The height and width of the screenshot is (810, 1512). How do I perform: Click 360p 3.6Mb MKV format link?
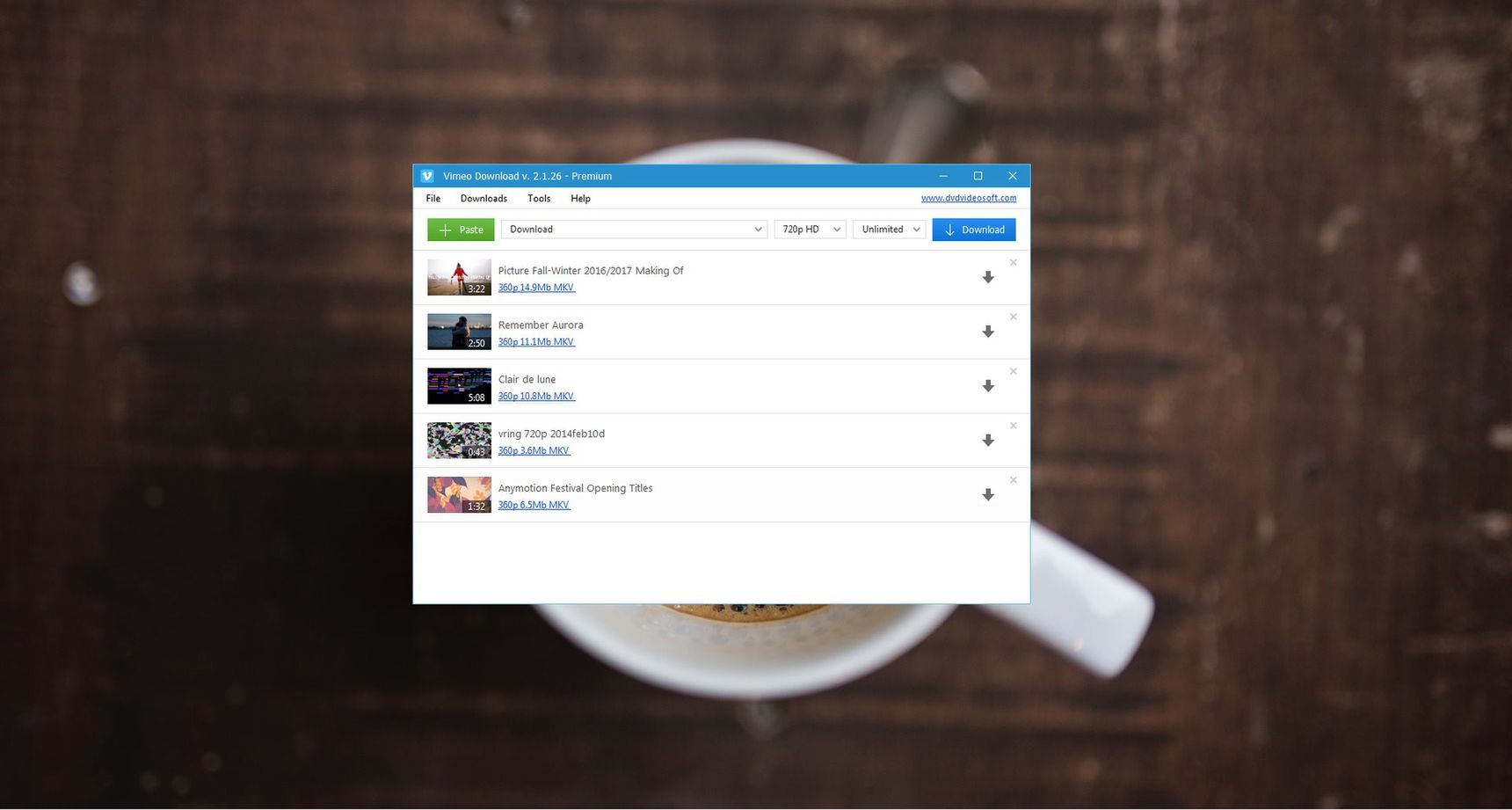coord(534,451)
